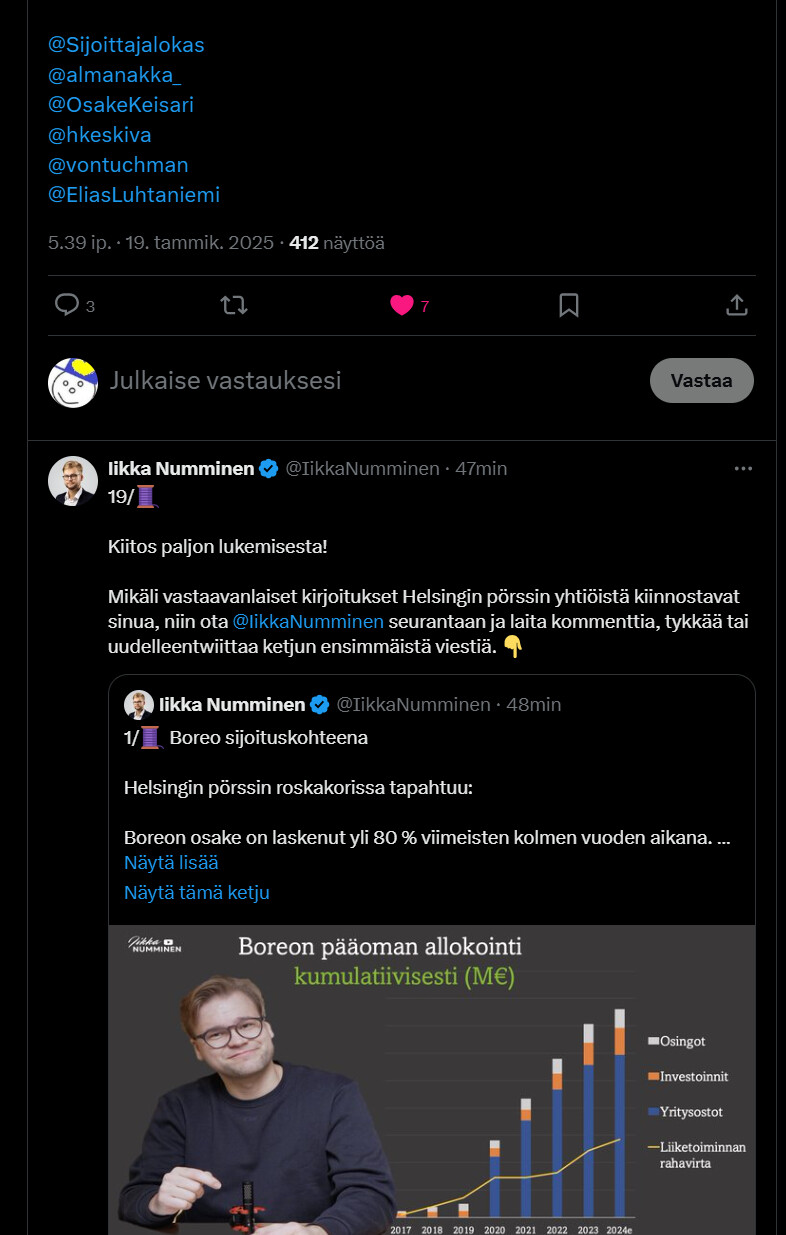Expand quoted tweet with Näytä lisää
The image size is (786, 1235).
click(171, 862)
